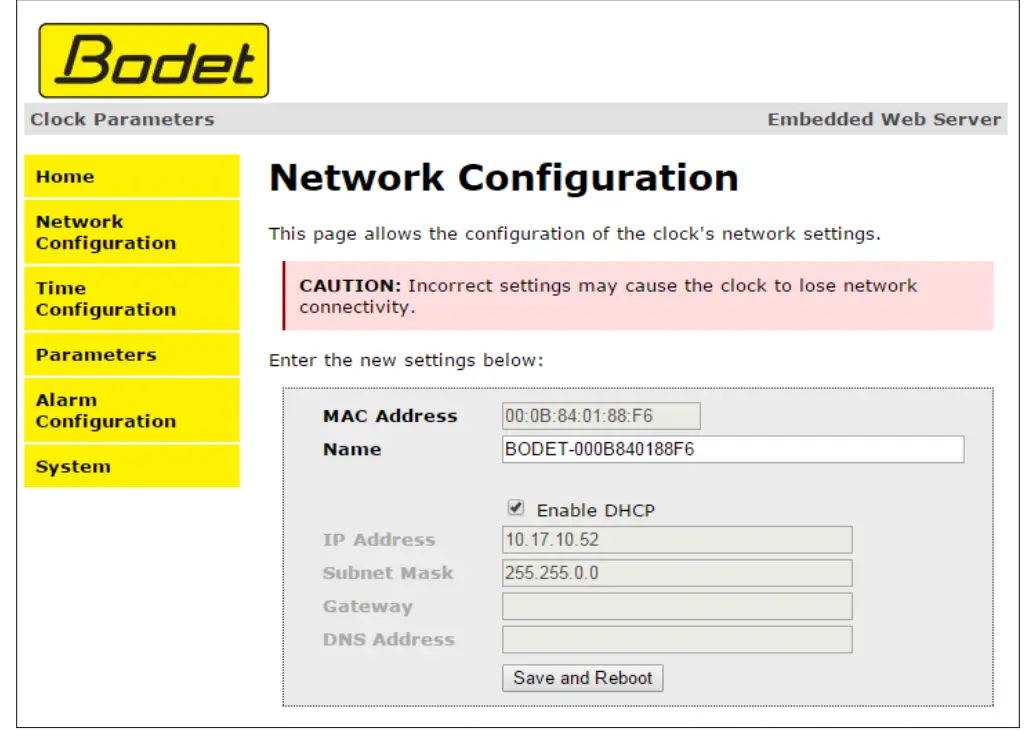Go to Time Configuration page
The image size is (1035, 730).
131,299
